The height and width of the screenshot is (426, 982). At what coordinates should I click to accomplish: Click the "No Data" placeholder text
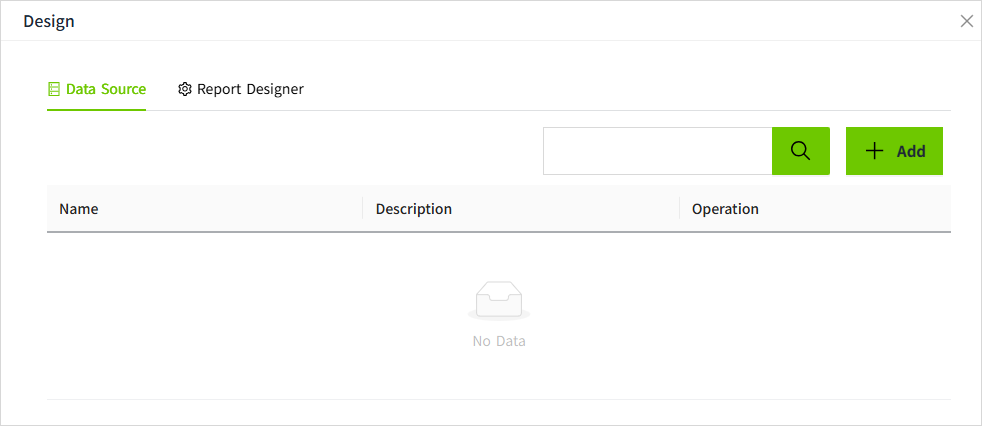pyautogui.click(x=499, y=341)
